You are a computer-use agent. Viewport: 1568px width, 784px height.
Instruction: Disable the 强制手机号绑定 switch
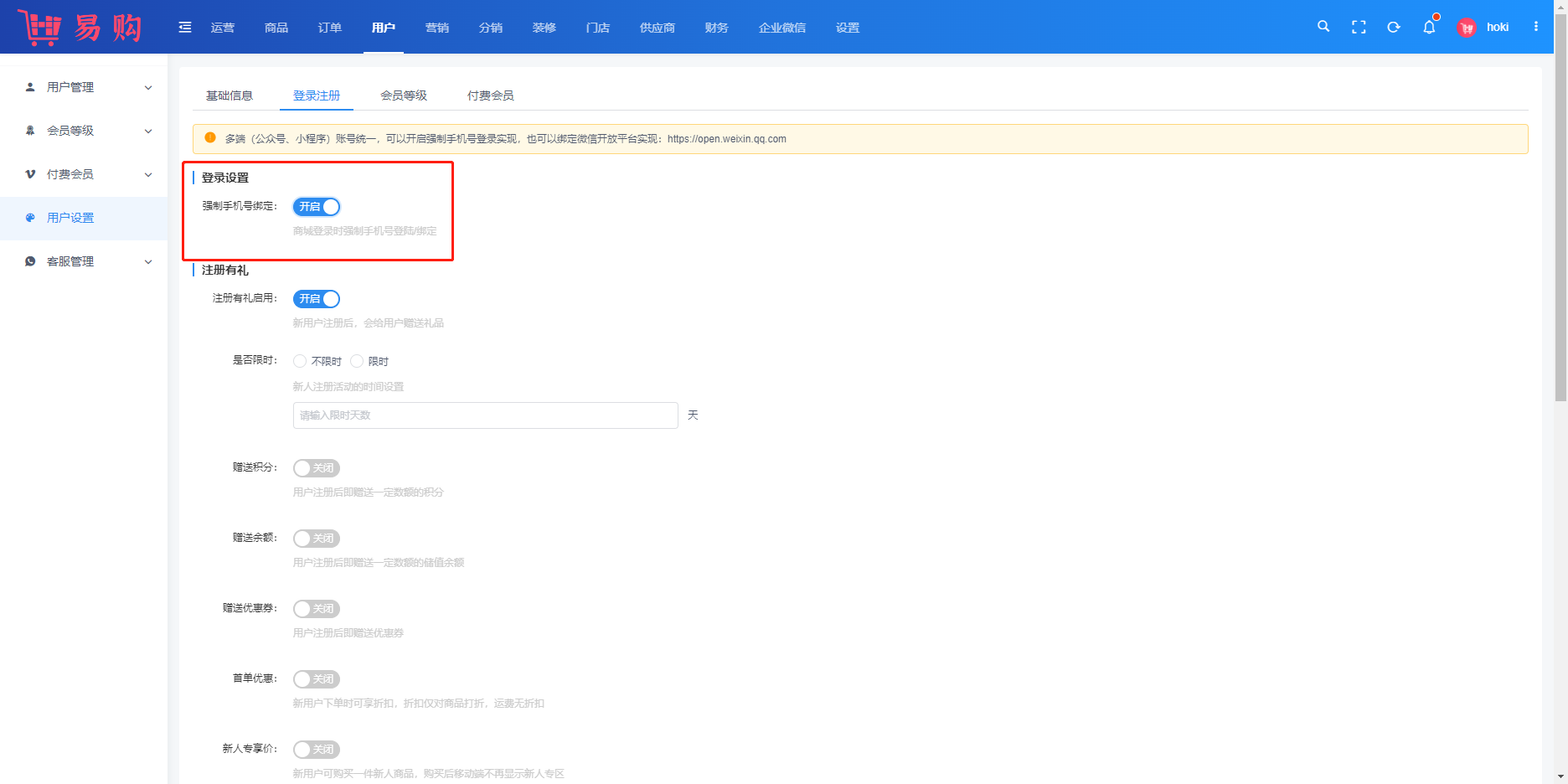pos(317,207)
